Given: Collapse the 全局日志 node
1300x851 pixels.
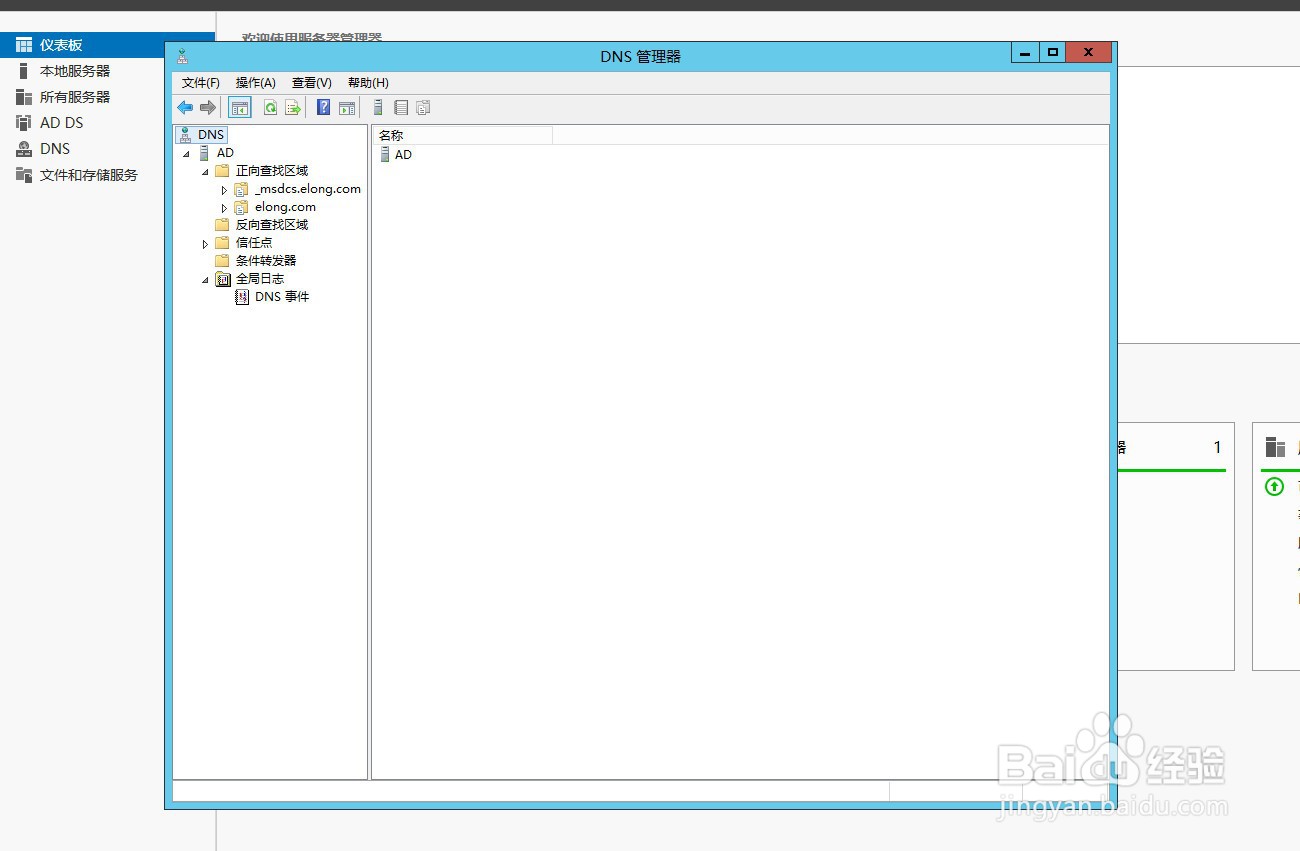Looking at the screenshot, I should [x=205, y=280].
